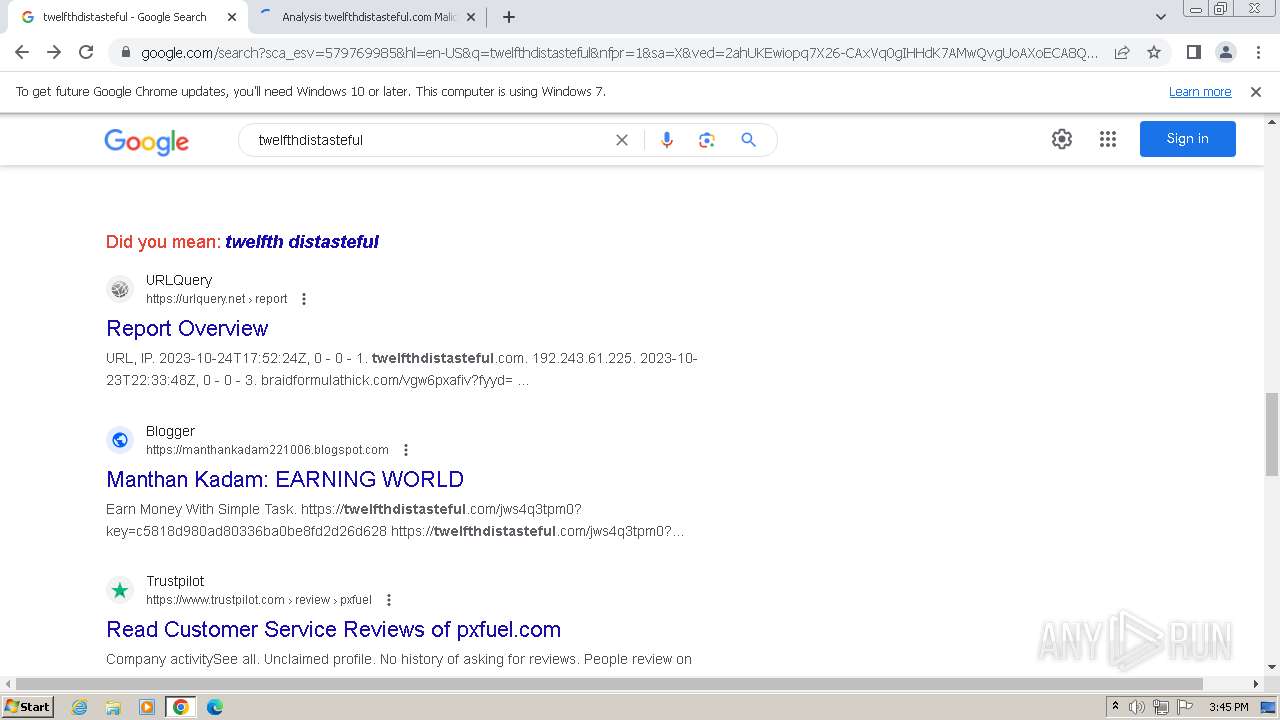This screenshot has width=1280, height=720.
Task: Focus the Google search input field
Action: point(430,140)
